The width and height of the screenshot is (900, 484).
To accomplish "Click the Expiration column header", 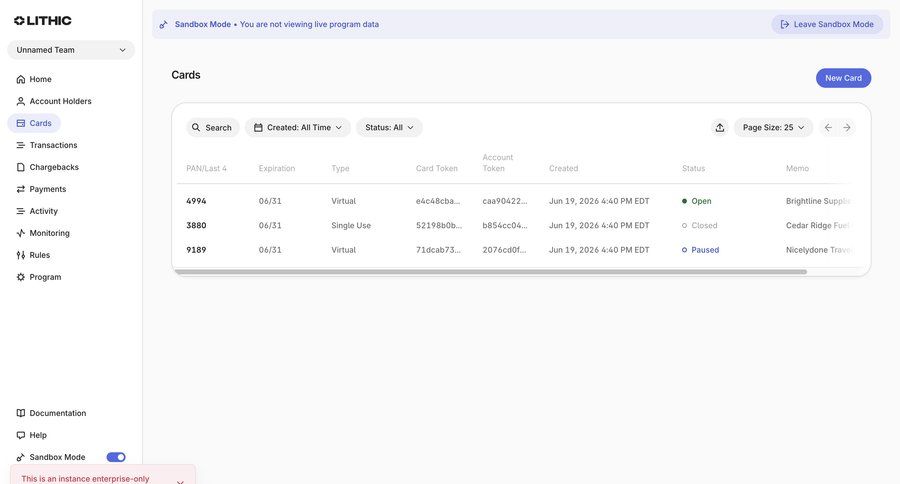I will click(x=277, y=168).
